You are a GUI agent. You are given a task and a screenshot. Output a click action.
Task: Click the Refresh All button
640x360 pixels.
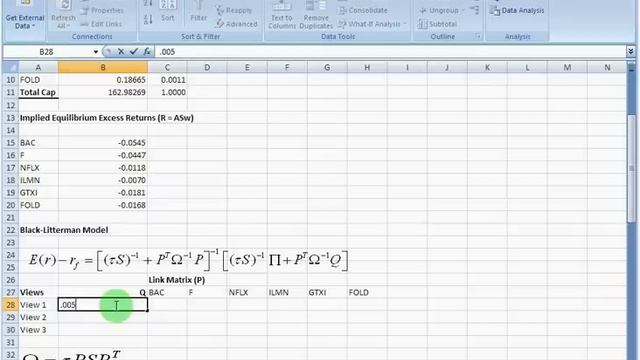coord(63,16)
